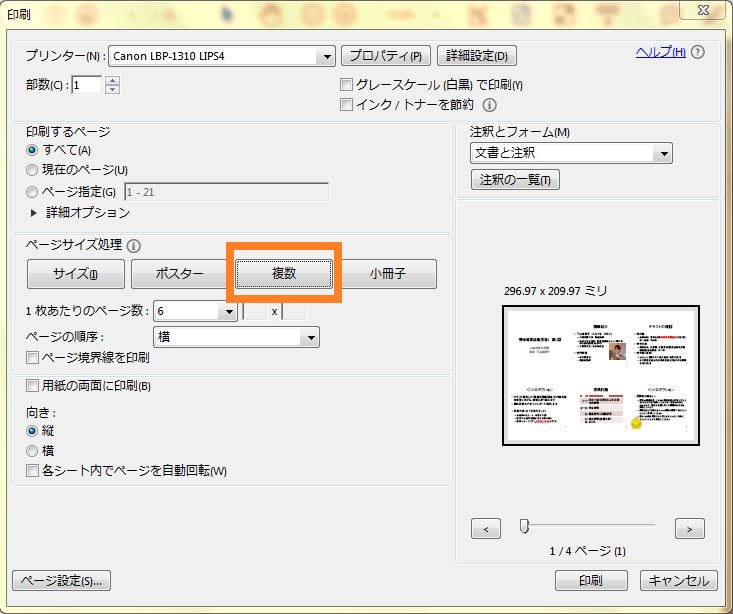Click the 印刷 button
Viewport: 733px width, 614px height.
coord(590,581)
